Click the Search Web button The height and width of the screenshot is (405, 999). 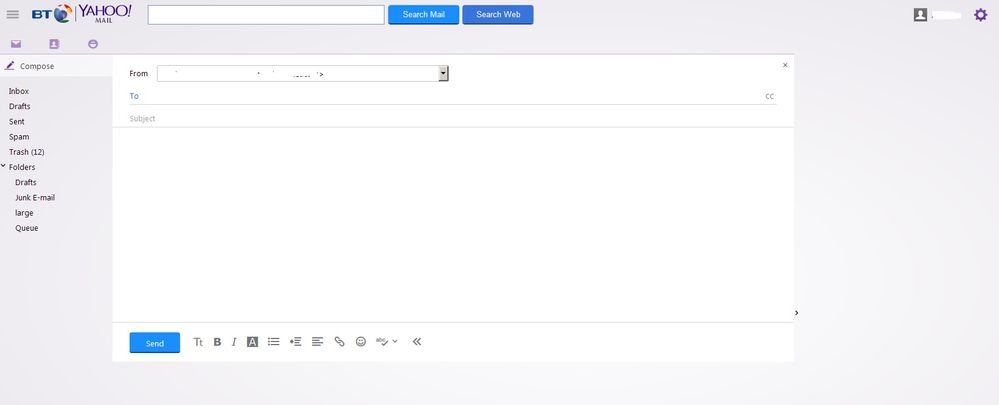pos(498,15)
